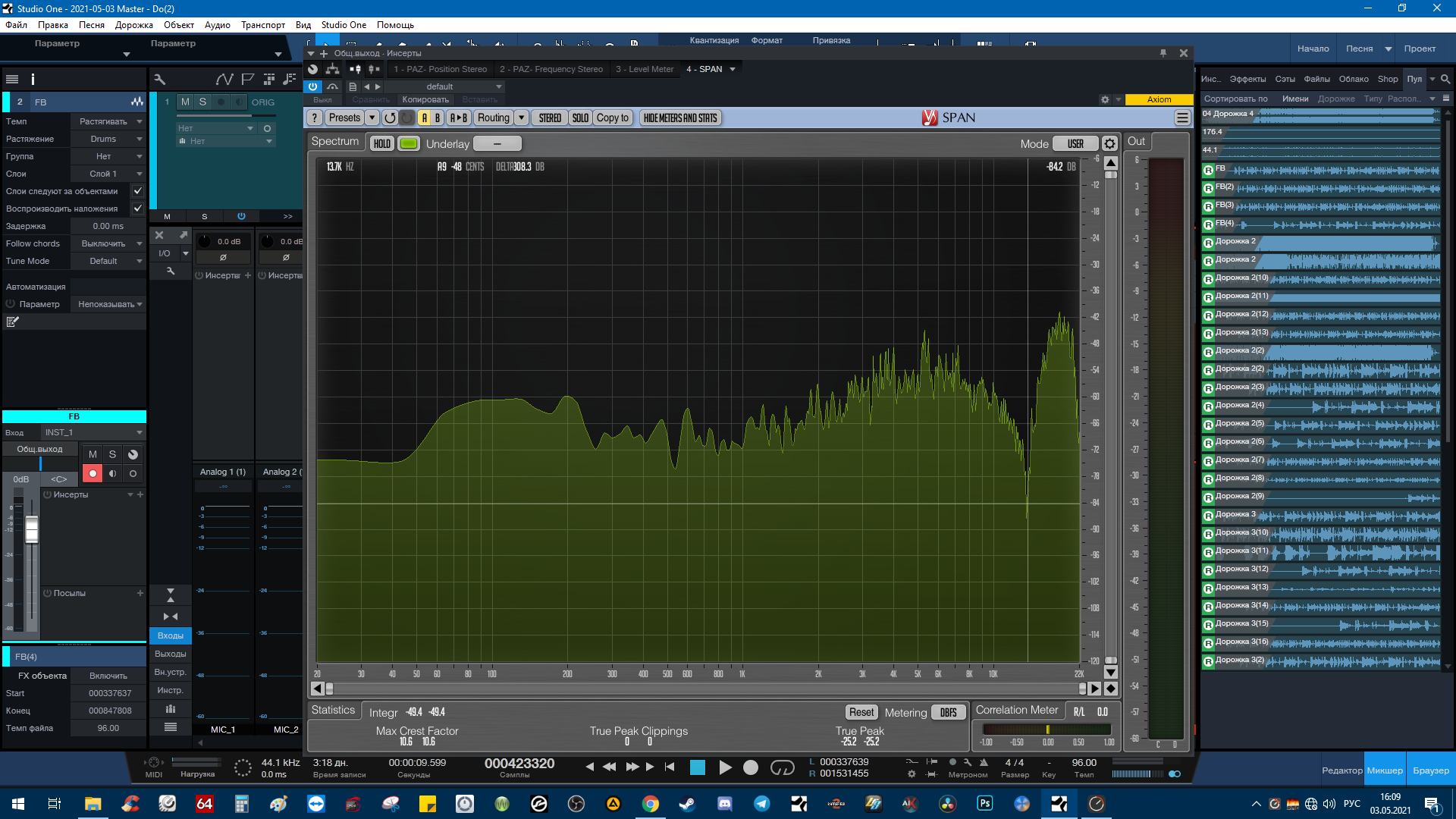Screen dimensions: 1456x819
Task: Click the SPAN undo arrow icon
Action: tap(390, 118)
